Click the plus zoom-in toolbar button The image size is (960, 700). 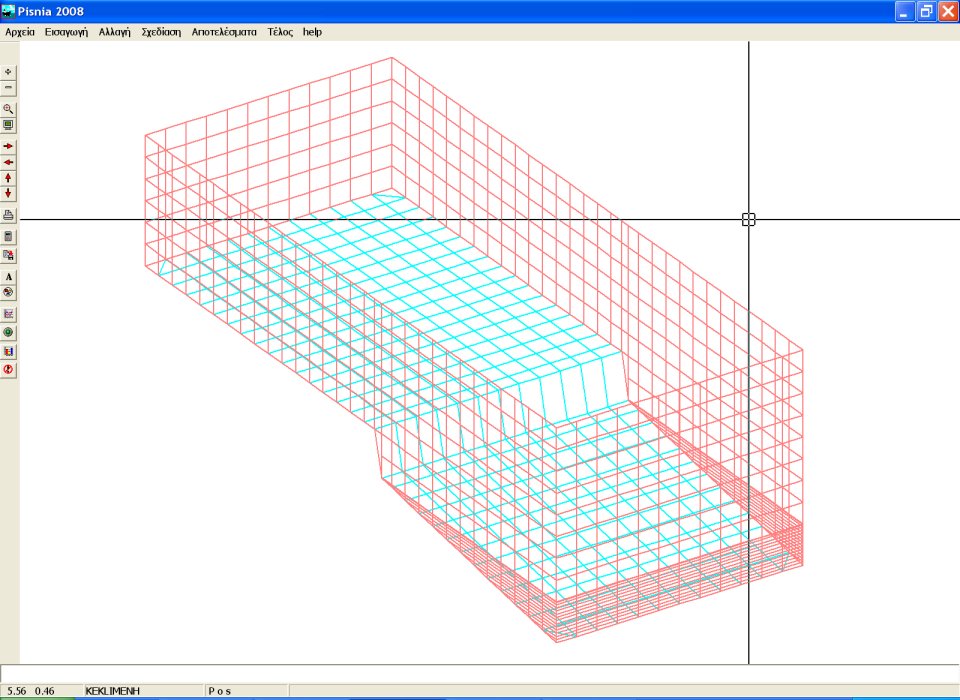pos(9,72)
